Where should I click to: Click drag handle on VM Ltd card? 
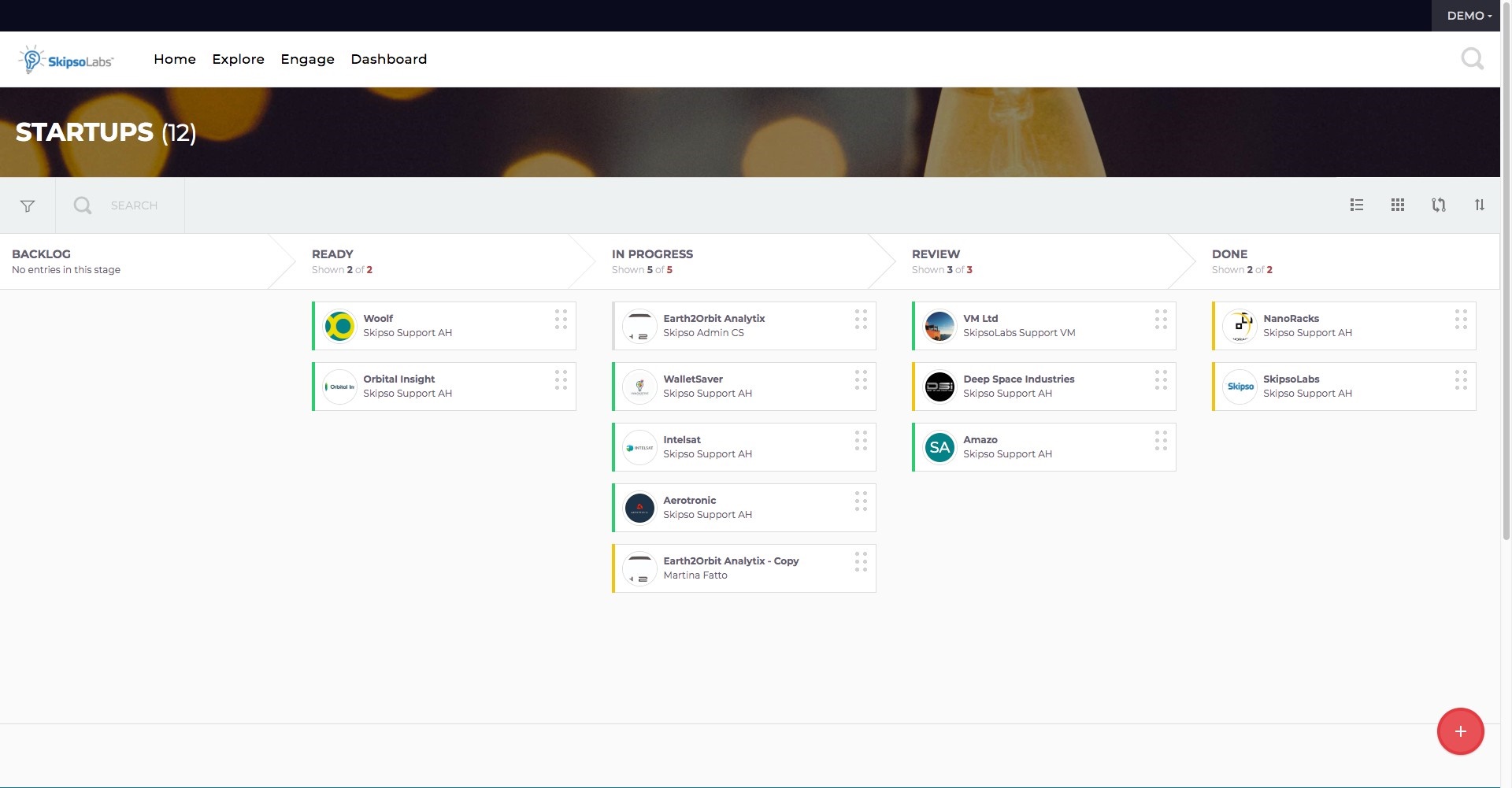coord(1161,319)
